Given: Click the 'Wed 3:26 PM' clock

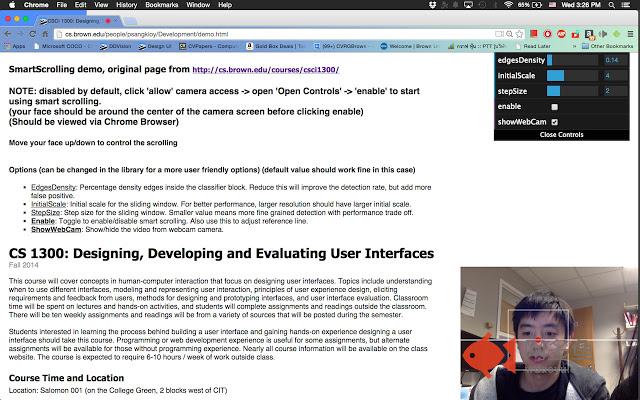Looking at the screenshot, I should point(581,5).
